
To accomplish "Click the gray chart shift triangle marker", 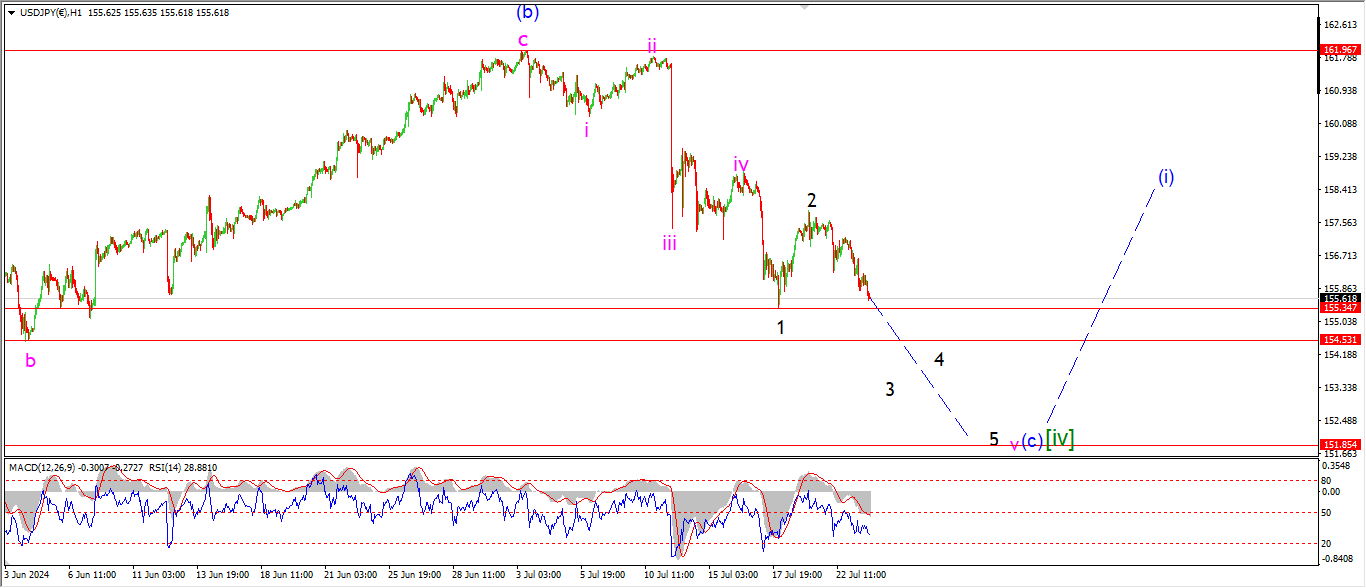I will (x=804, y=6).
